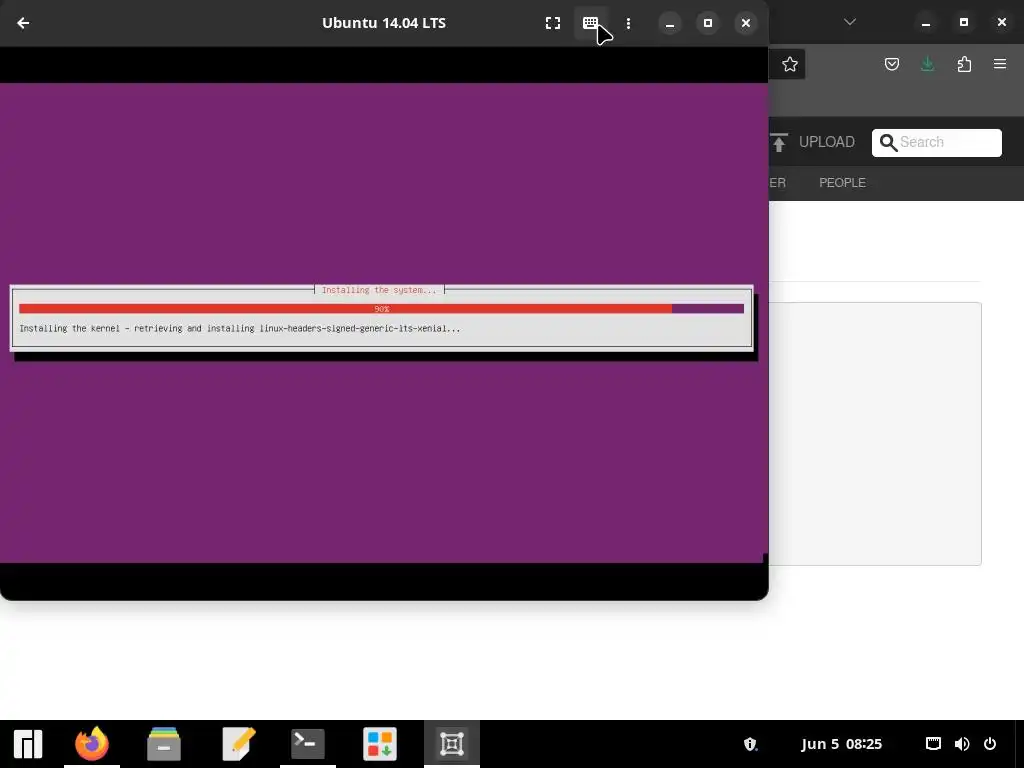Launch Firefox from the taskbar
Image resolution: width=1024 pixels, height=768 pixels.
(92, 744)
